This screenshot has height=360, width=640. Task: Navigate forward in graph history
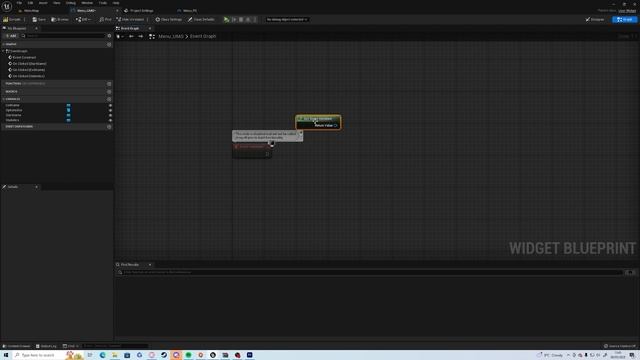140,36
